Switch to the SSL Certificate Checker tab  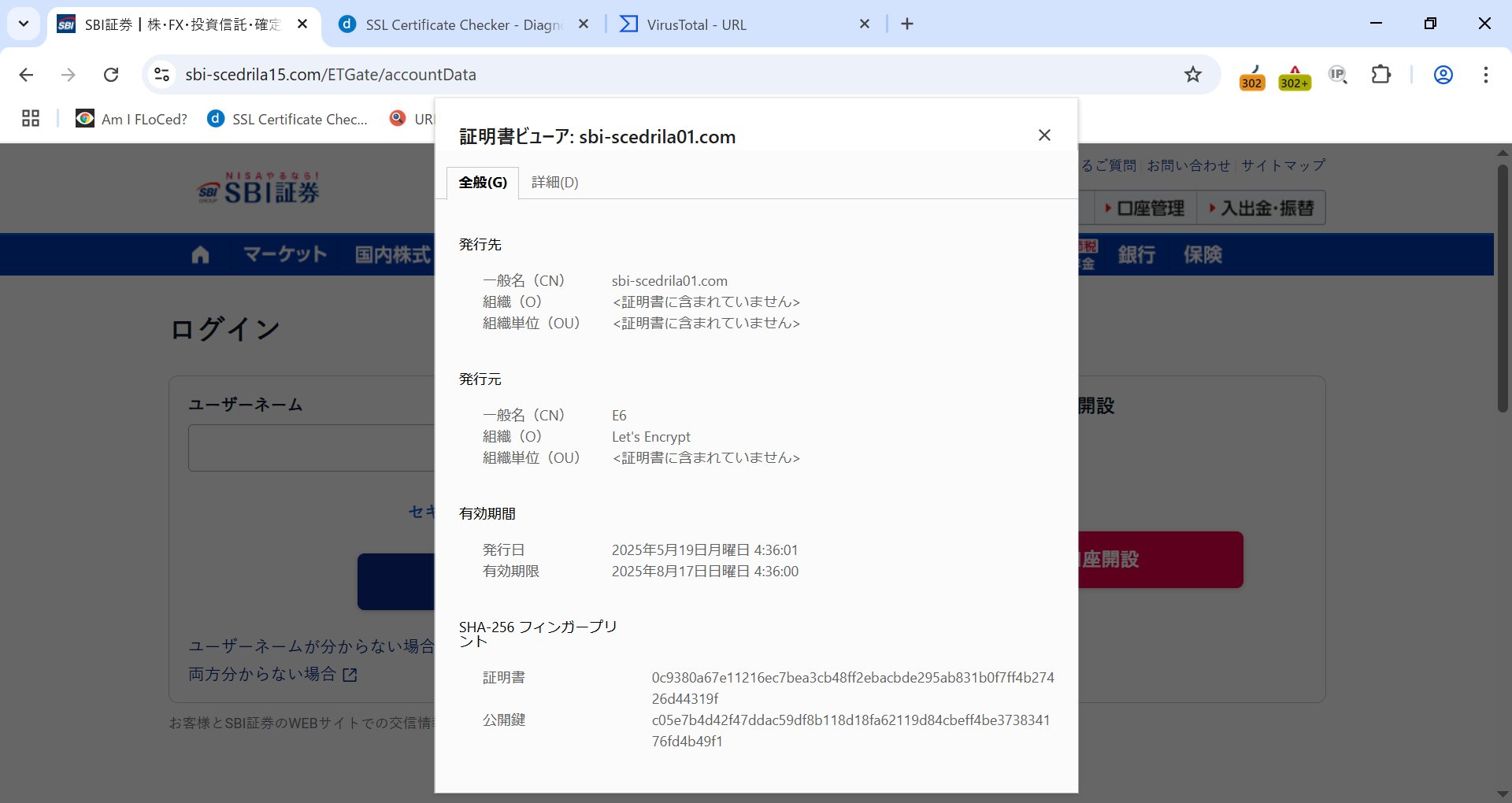pyautogui.click(x=465, y=24)
